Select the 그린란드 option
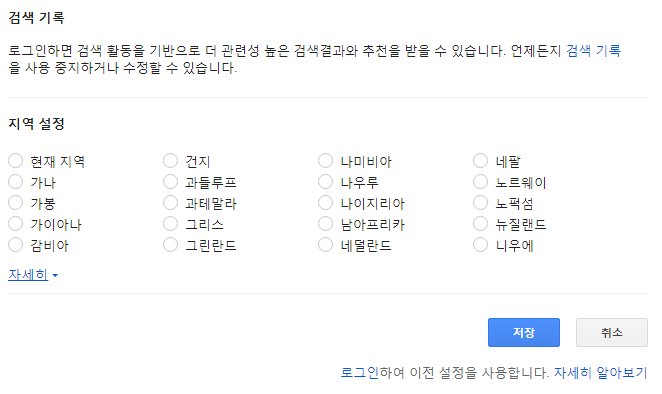The image size is (662, 394). click(171, 245)
